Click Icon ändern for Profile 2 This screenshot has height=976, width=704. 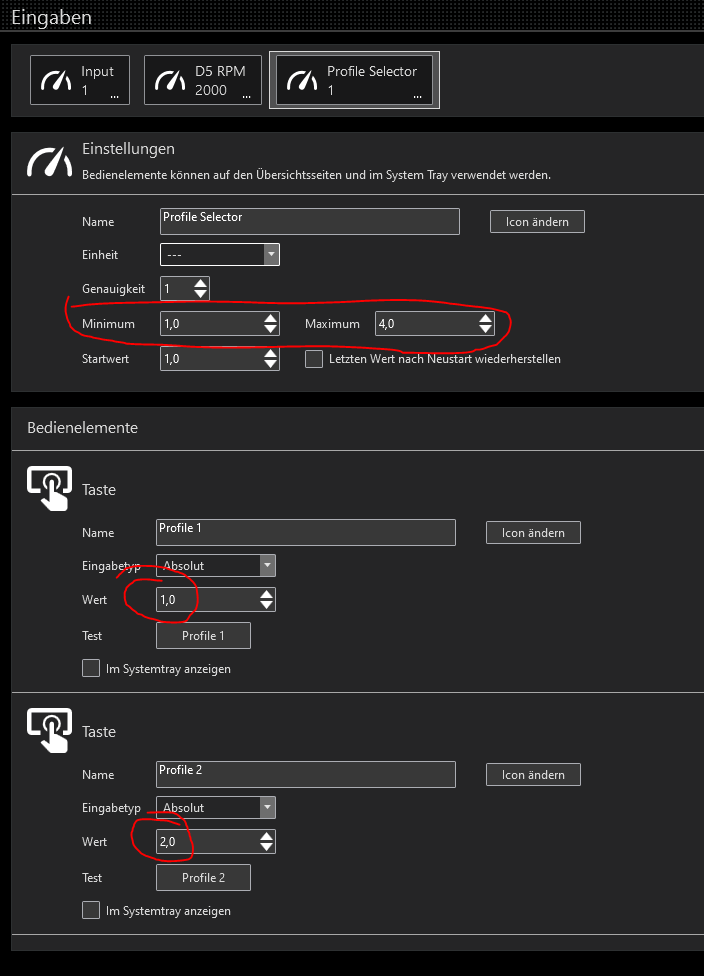[x=533, y=774]
